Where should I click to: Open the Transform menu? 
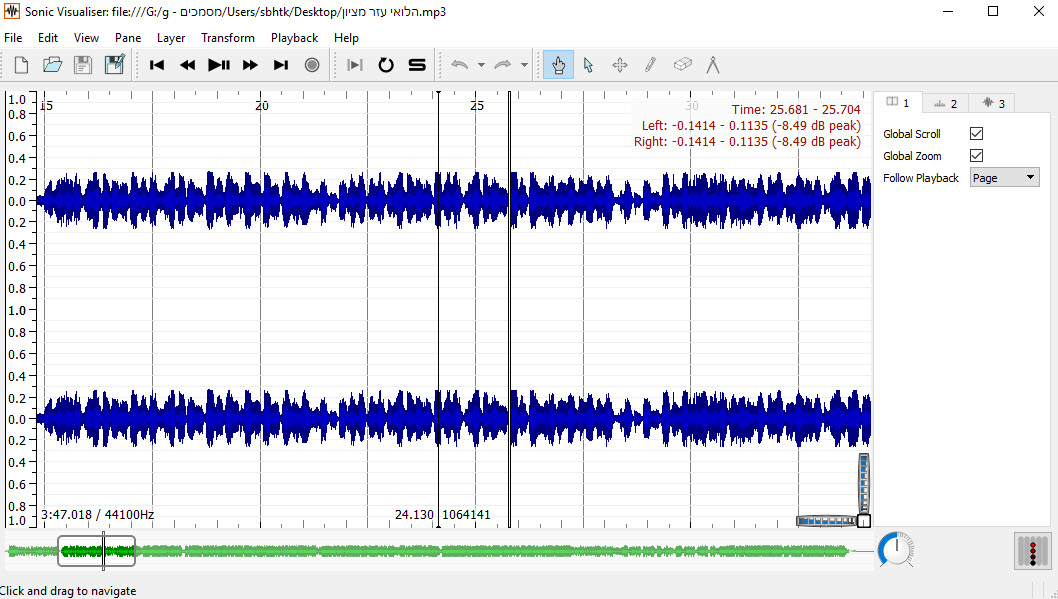[227, 38]
